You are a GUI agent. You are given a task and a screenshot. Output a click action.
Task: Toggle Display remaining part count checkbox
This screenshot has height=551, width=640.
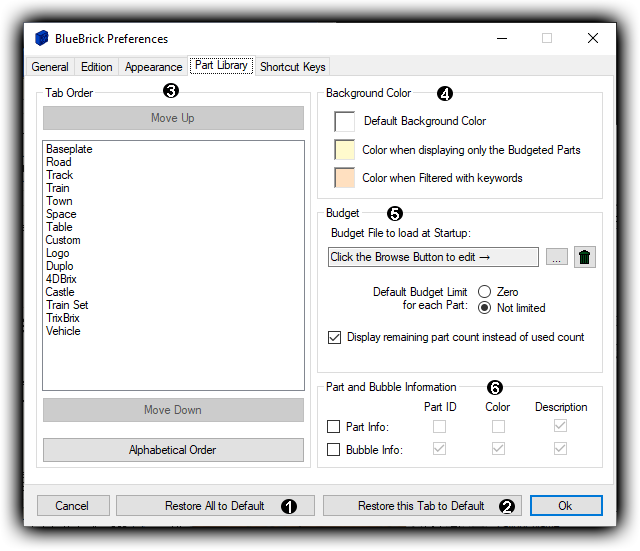click(x=334, y=337)
